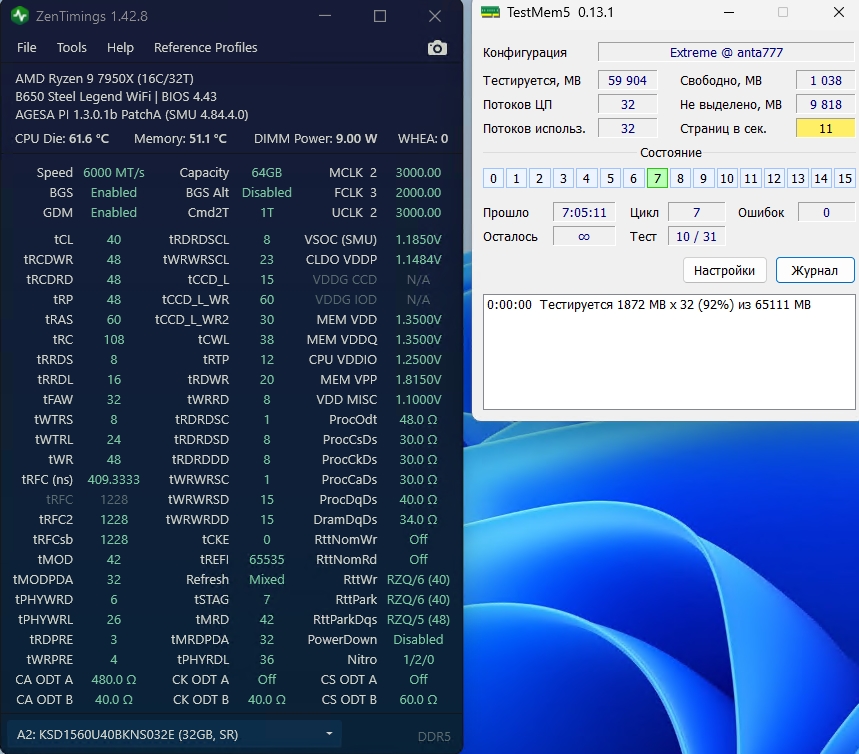This screenshot has width=859, height=754.
Task: Click the GDM Enabled value
Action: [x=113, y=213]
